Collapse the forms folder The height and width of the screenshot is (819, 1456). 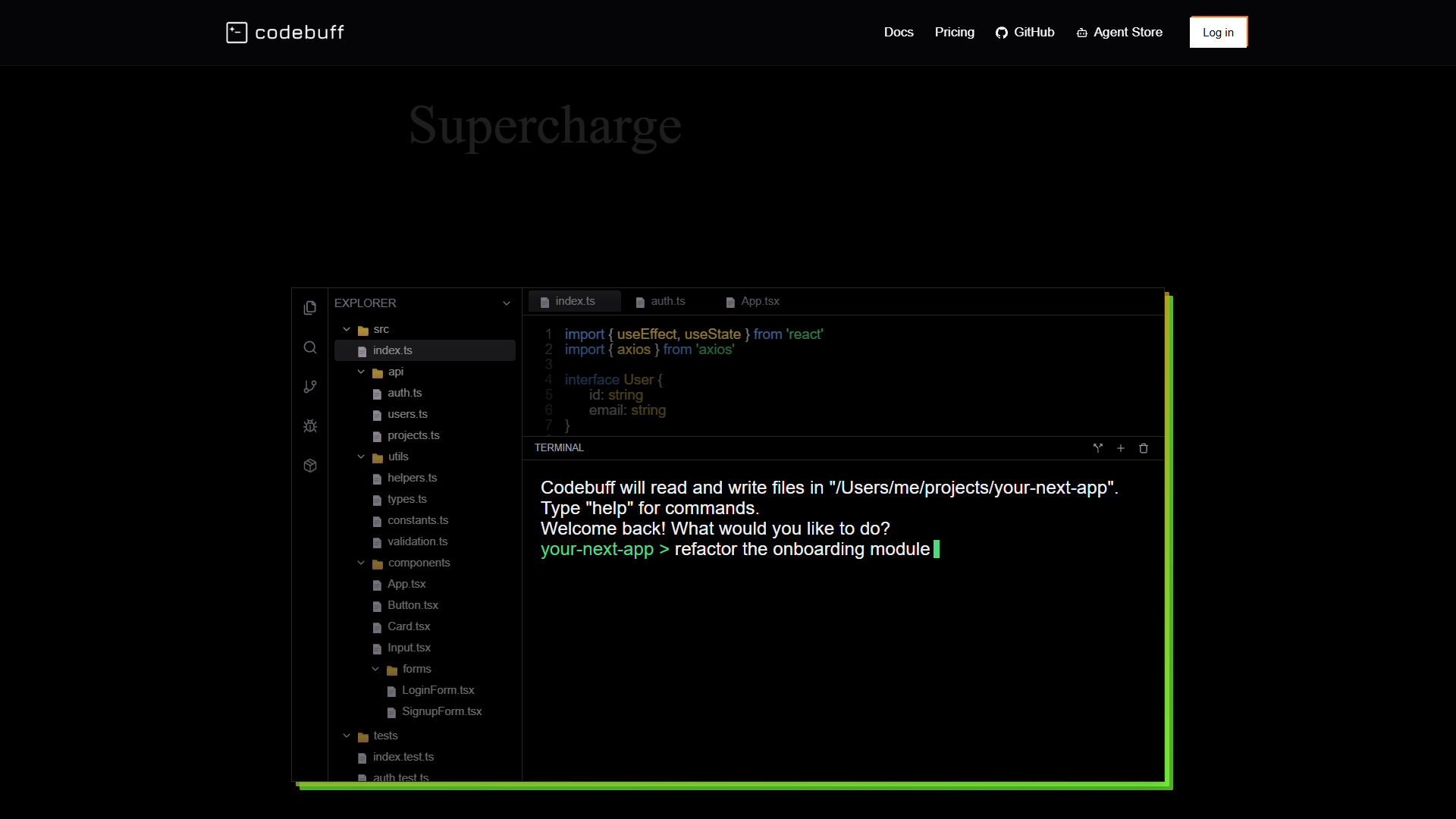[375, 669]
